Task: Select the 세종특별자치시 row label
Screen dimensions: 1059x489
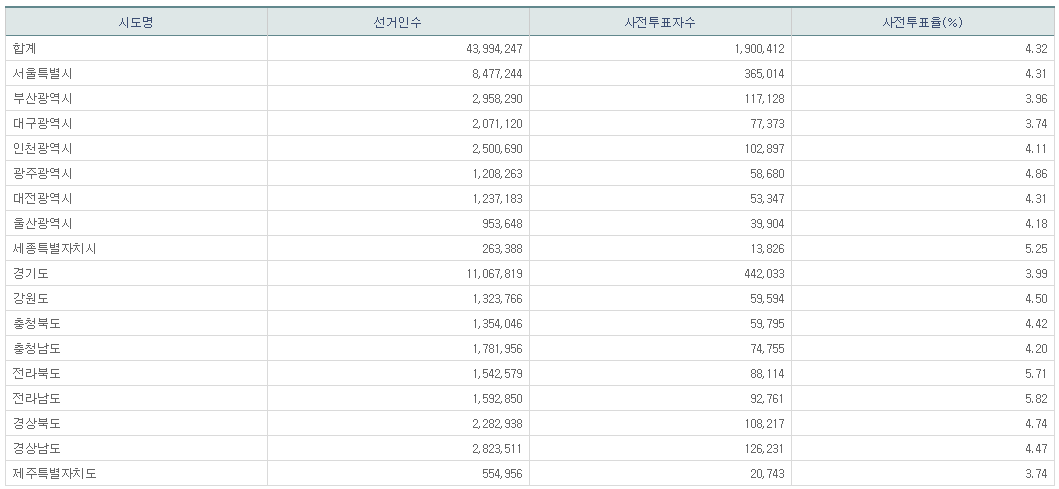Action: (54, 248)
